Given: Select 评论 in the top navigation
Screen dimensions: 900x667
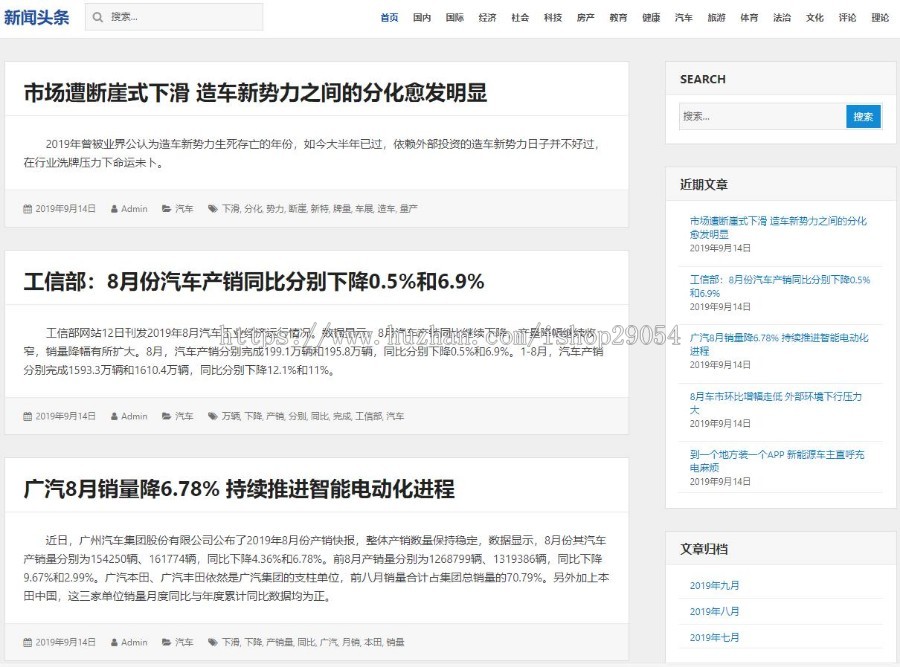Looking at the screenshot, I should pos(847,17).
